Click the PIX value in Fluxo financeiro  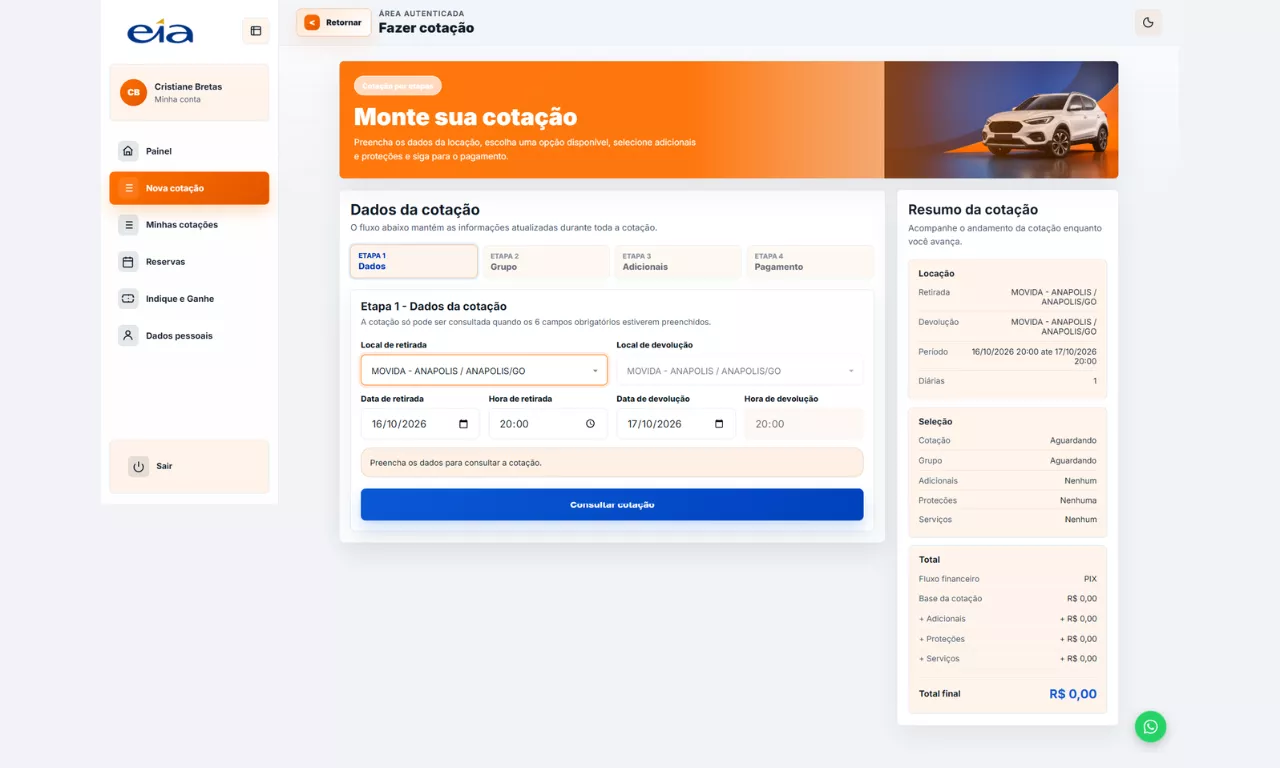1090,579
